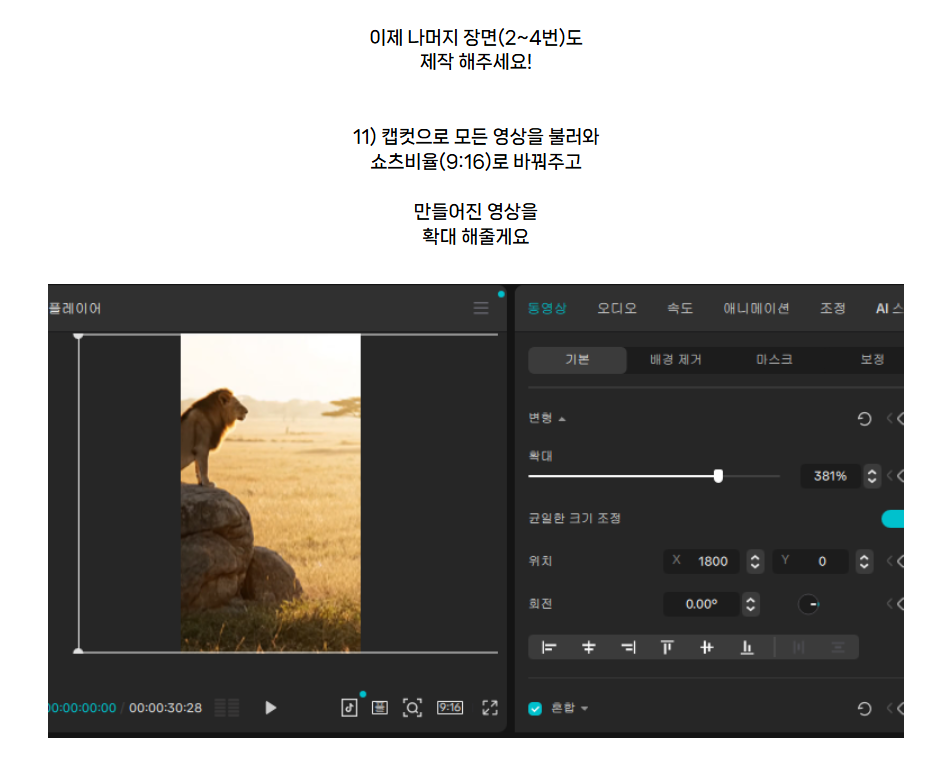
Task: Open the 애니메이션 tab
Action: (756, 308)
